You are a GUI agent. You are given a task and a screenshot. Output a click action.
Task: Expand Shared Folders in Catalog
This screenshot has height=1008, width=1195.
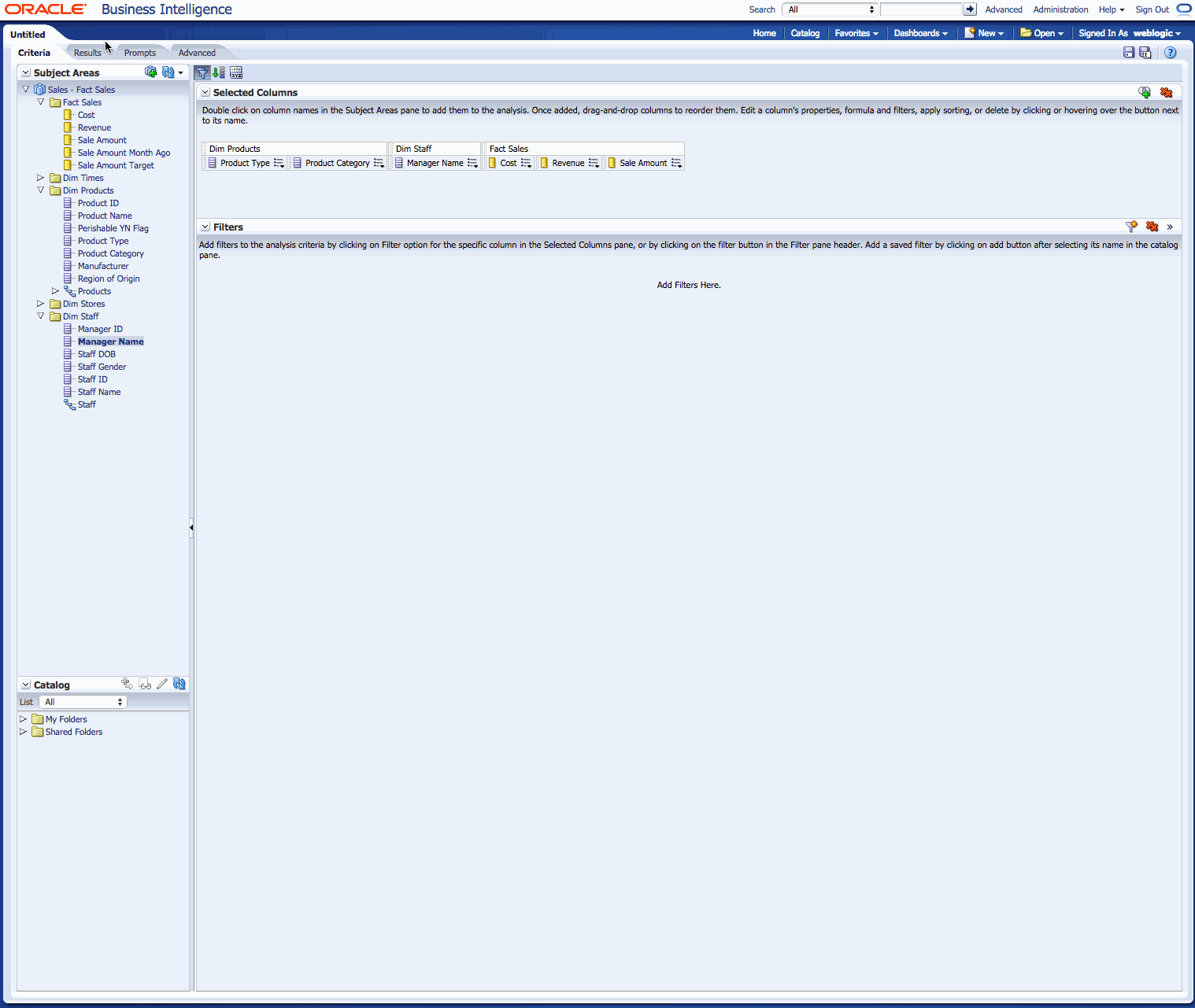[x=24, y=732]
